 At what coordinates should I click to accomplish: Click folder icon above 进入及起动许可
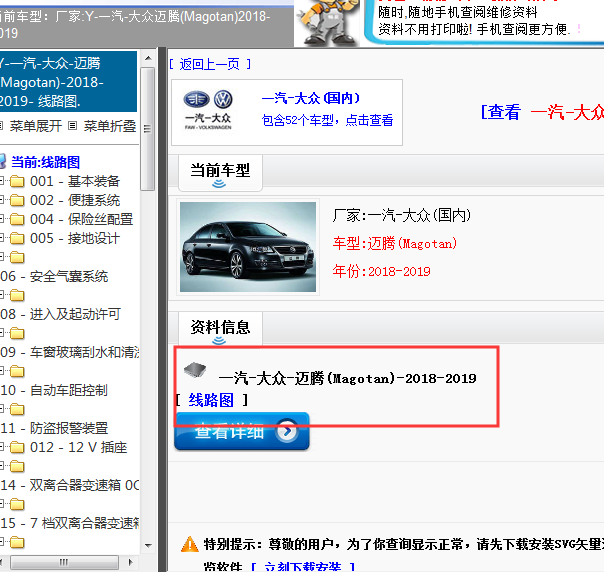click(x=17, y=295)
